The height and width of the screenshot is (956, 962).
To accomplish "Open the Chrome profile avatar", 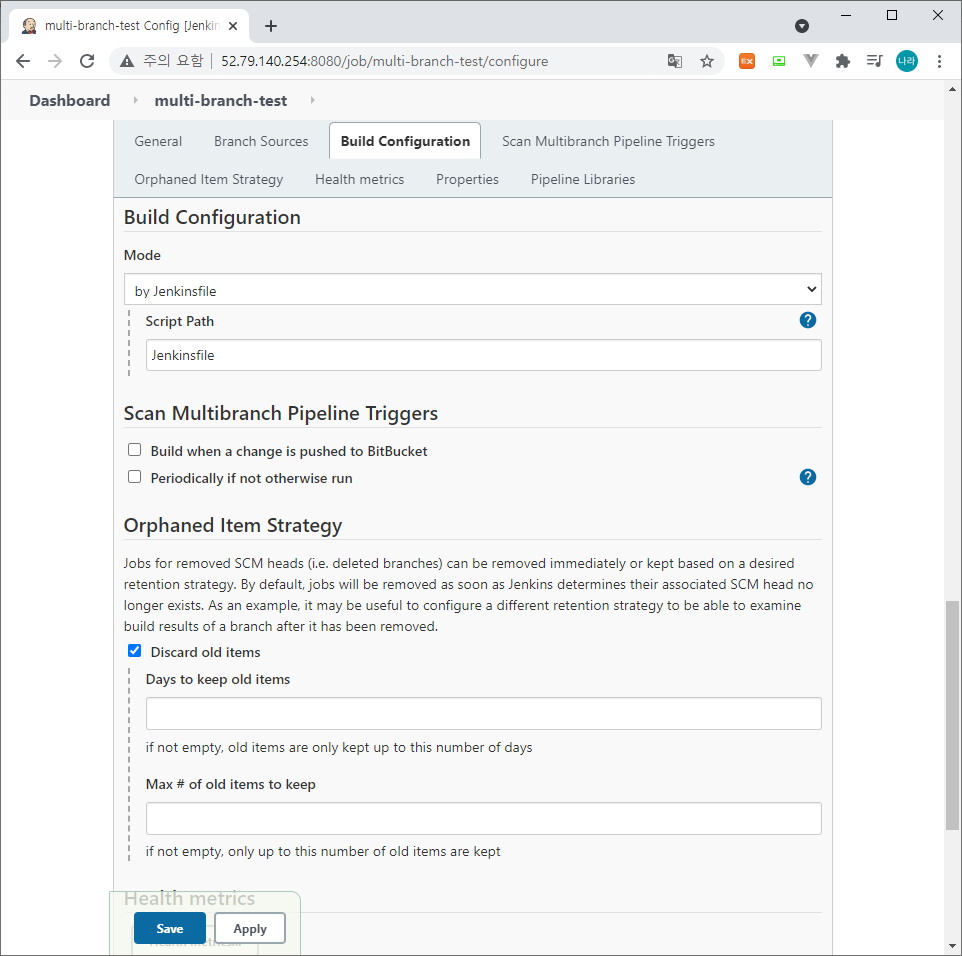I will [907, 61].
